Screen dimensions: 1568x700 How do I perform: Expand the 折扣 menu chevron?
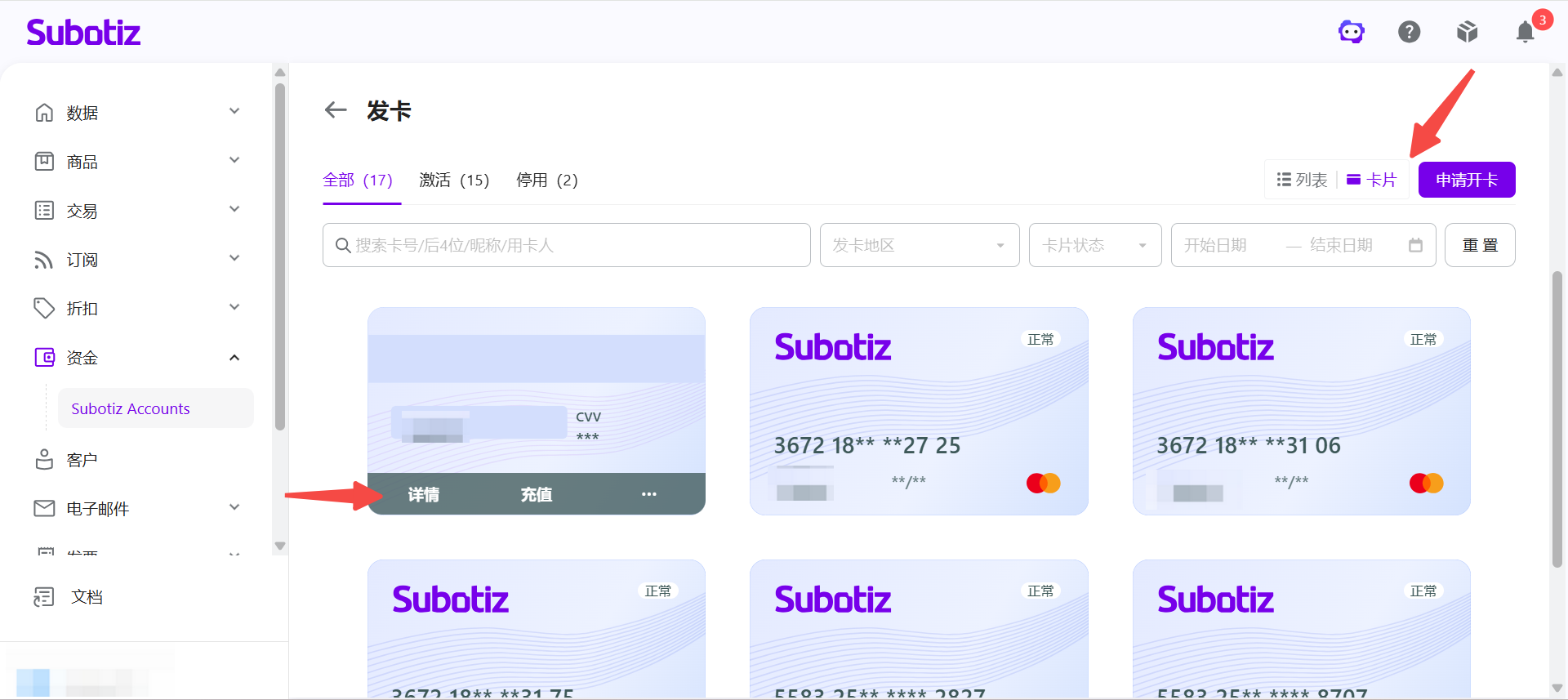point(234,308)
